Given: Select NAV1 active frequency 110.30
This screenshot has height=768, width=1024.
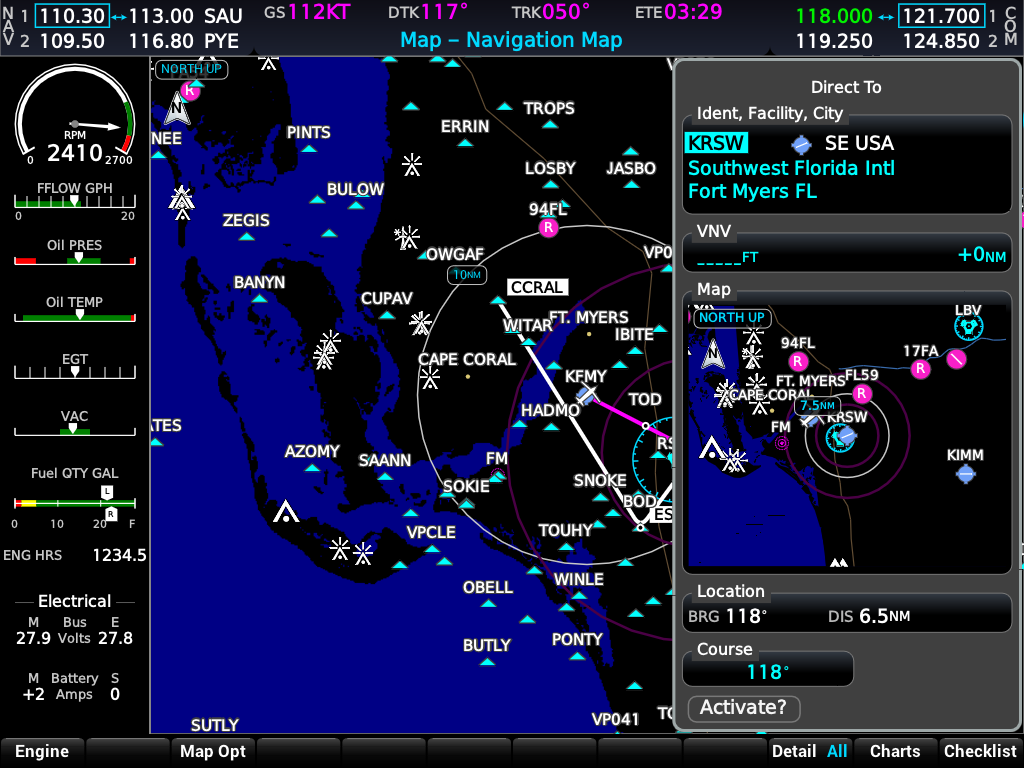Looking at the screenshot, I should (72, 16).
